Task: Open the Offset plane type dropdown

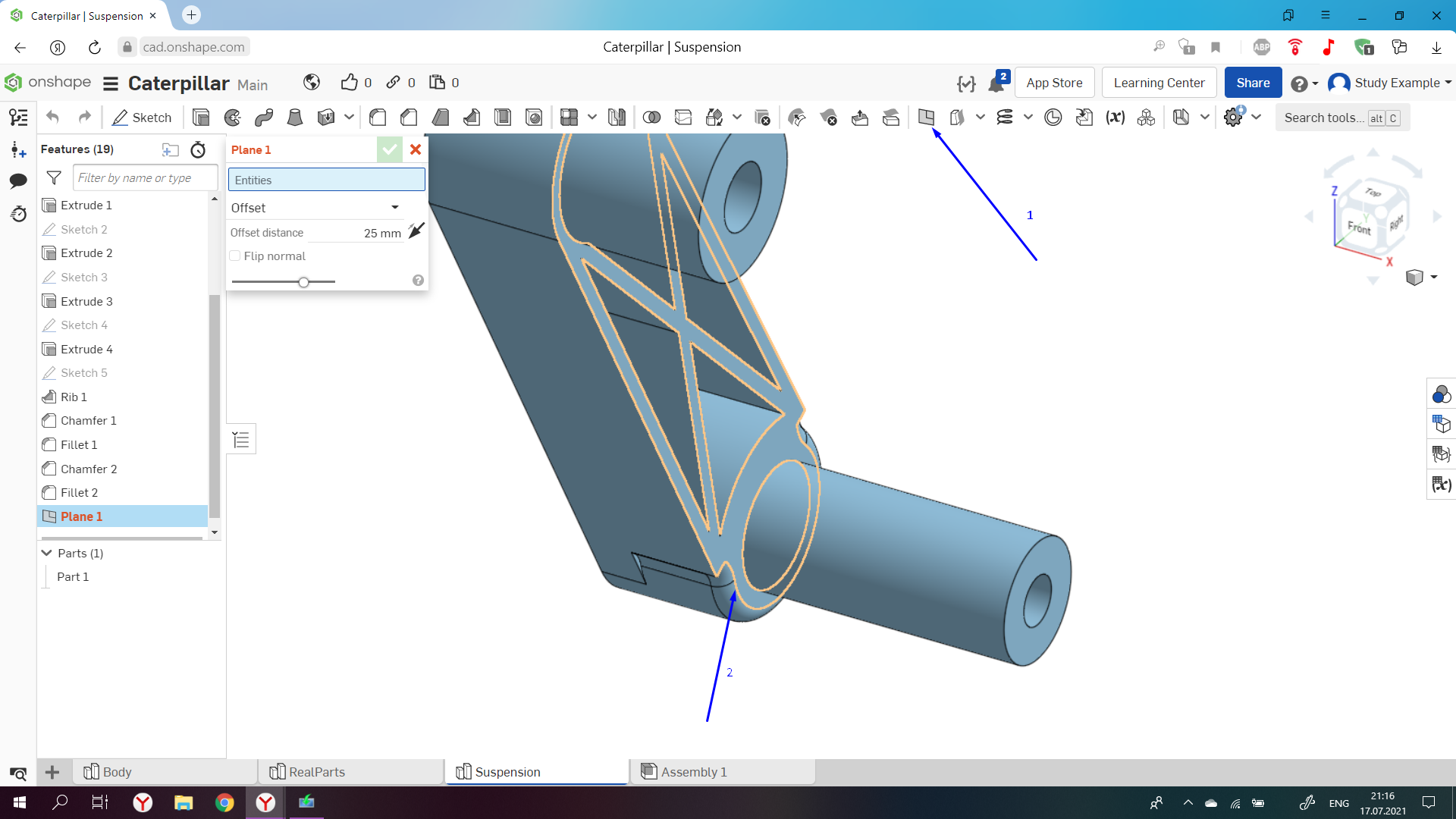Action: pos(315,208)
